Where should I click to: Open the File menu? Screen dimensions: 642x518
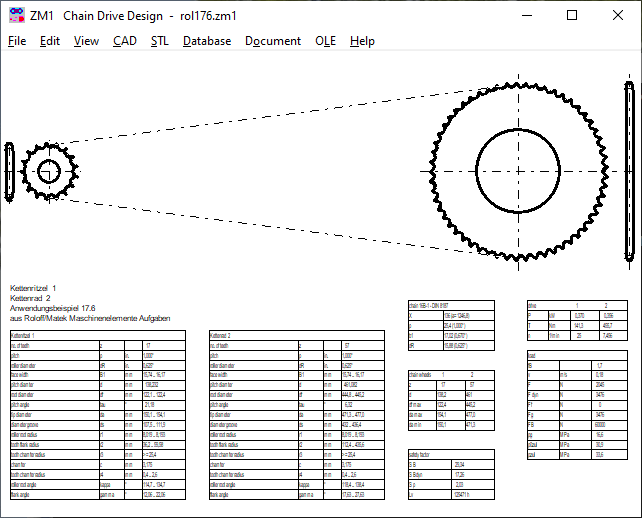click(17, 41)
